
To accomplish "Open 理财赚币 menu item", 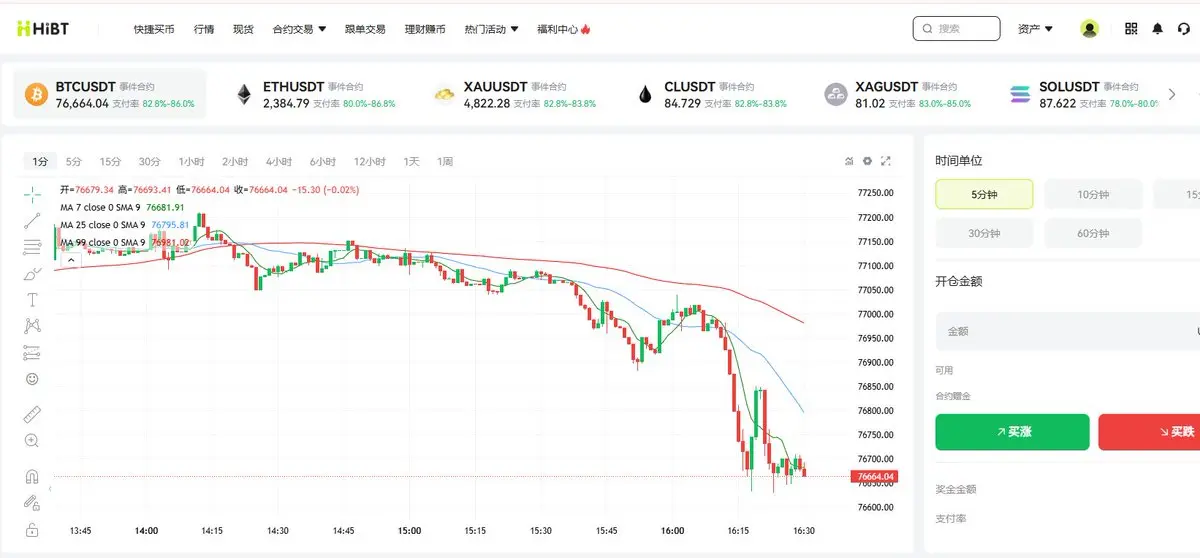I will [x=425, y=29].
